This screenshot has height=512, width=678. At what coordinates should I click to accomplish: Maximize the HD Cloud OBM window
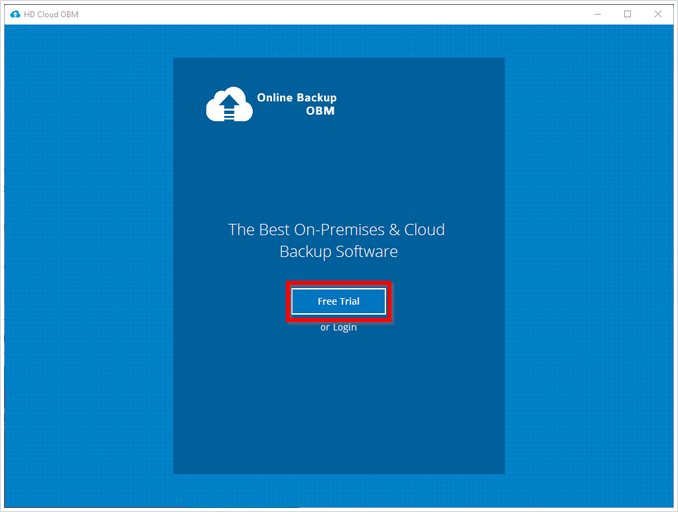tap(627, 14)
